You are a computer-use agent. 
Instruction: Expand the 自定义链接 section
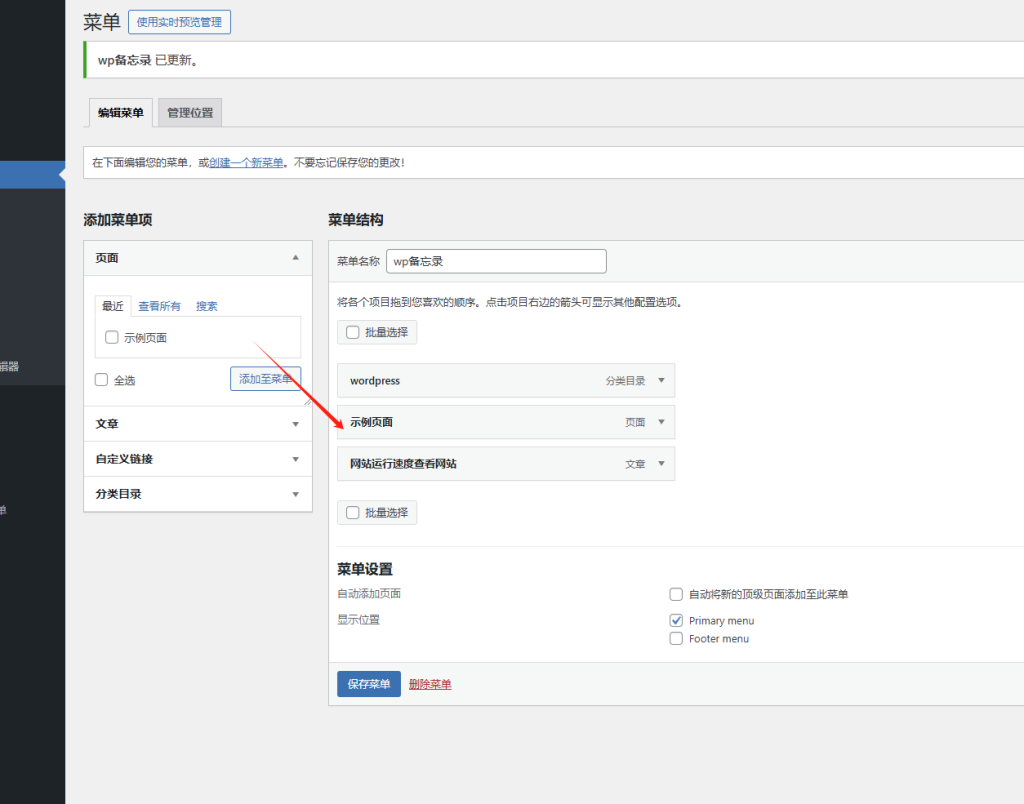pyautogui.click(x=295, y=459)
